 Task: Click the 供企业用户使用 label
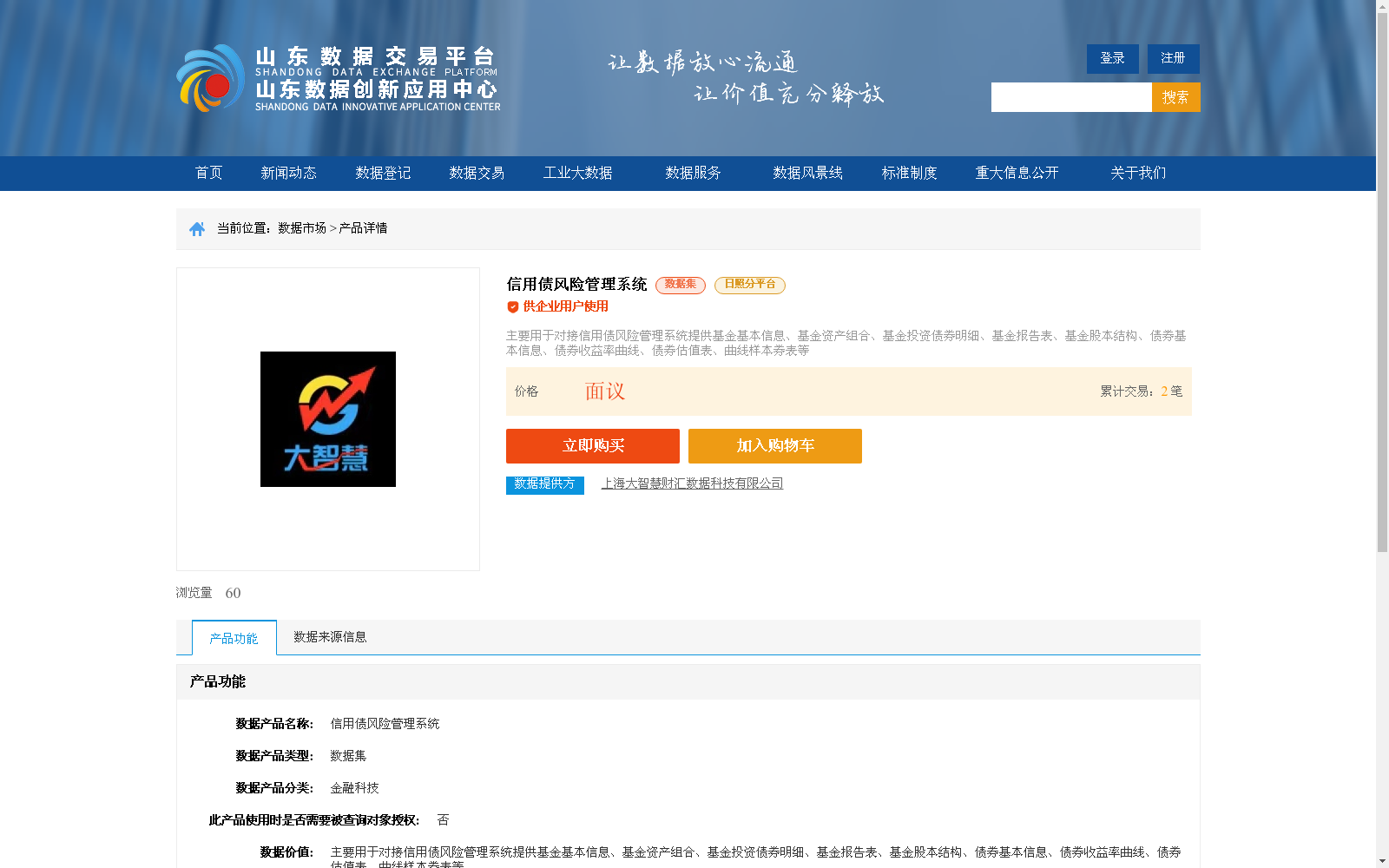point(565,306)
